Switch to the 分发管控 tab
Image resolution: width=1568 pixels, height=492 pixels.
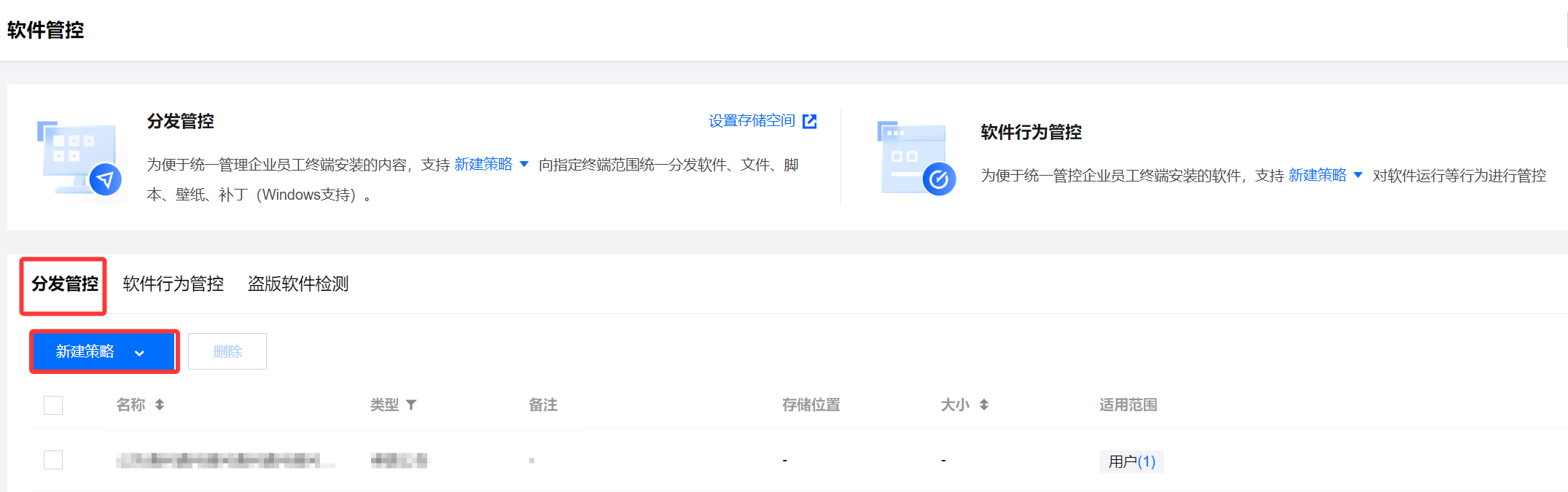[64, 284]
